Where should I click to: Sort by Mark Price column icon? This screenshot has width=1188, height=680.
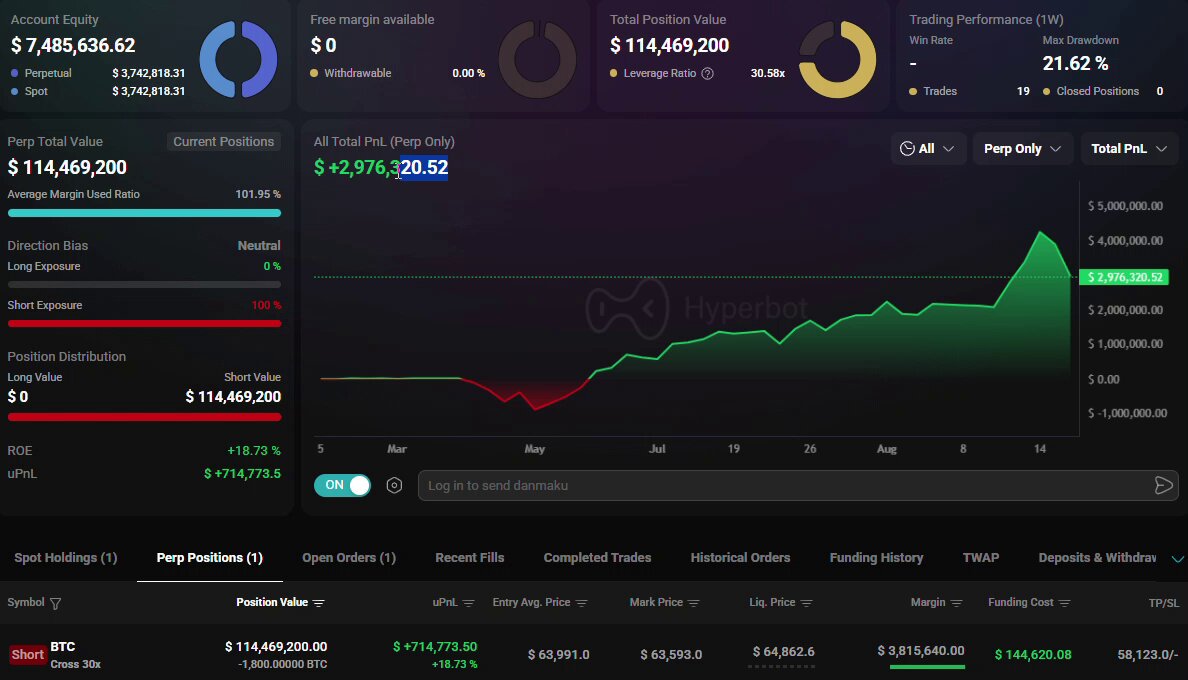click(x=693, y=603)
